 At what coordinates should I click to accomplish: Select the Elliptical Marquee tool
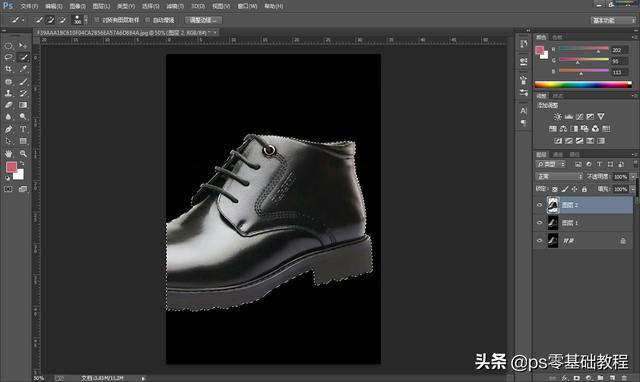coord(8,46)
